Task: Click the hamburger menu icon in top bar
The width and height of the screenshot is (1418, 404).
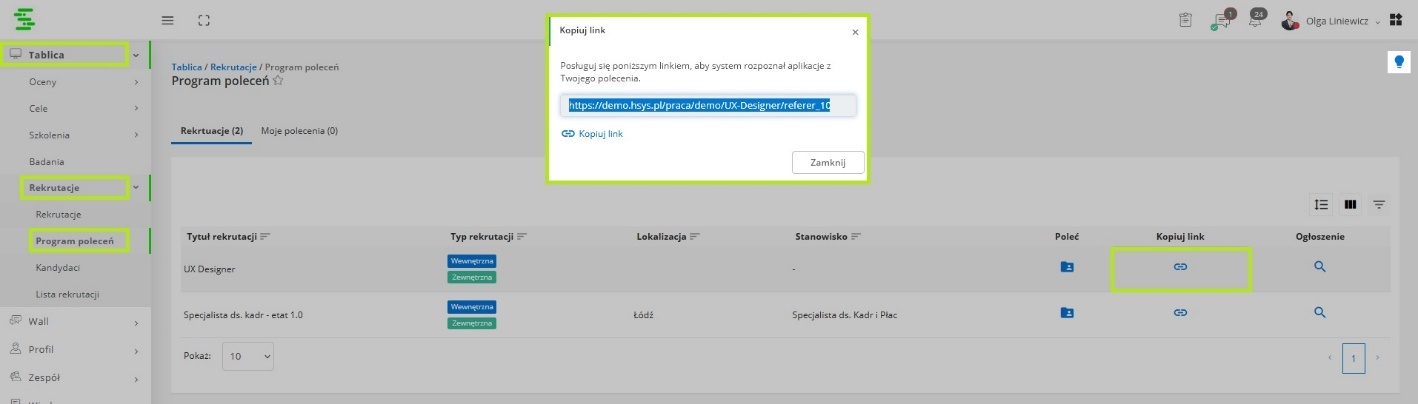Action: (168, 20)
